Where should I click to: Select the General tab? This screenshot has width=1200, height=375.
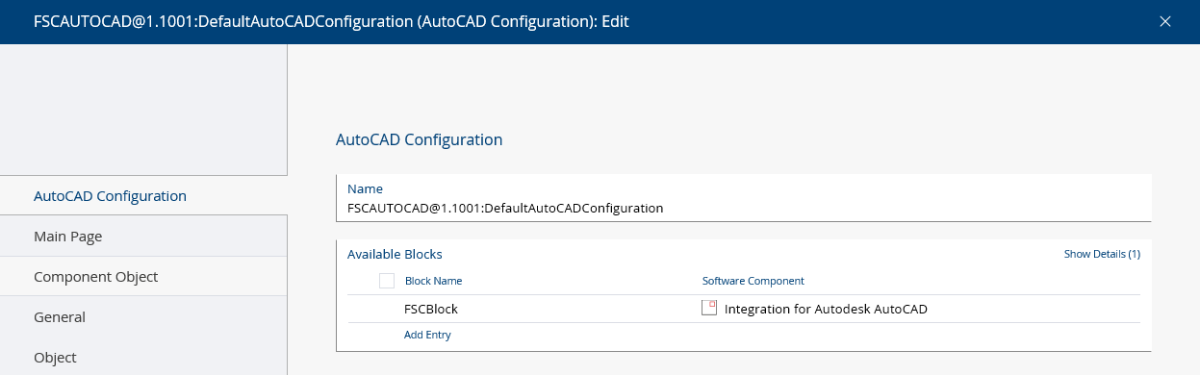tap(143, 317)
